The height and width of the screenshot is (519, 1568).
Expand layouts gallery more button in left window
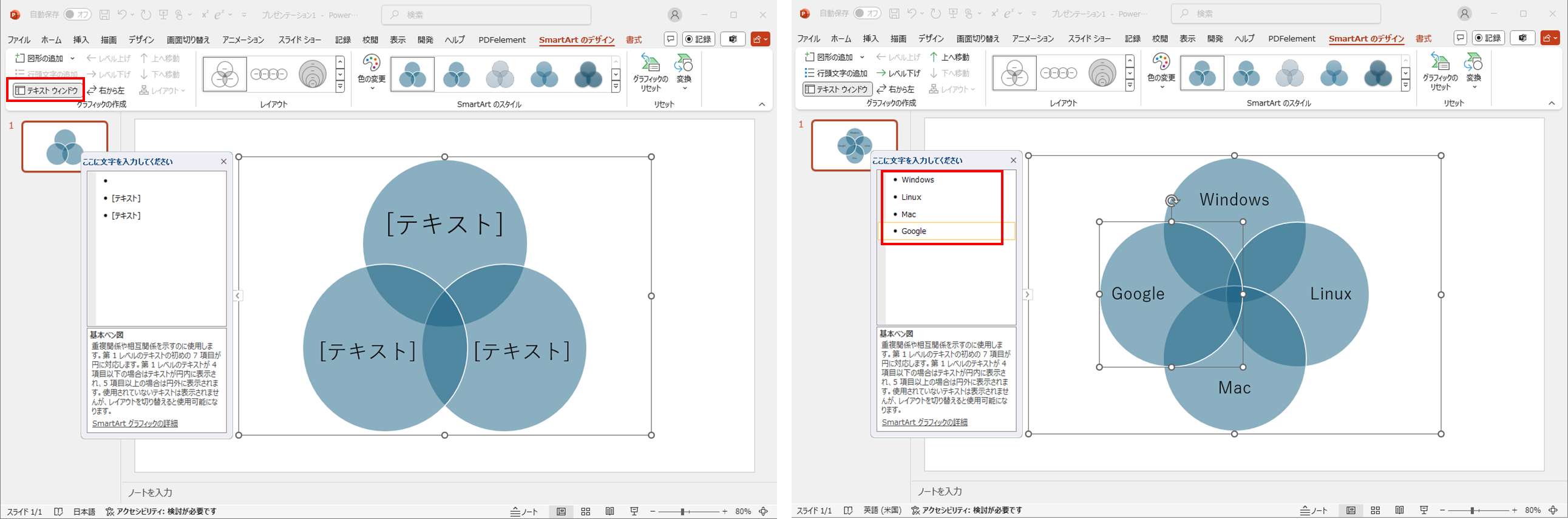click(x=341, y=87)
